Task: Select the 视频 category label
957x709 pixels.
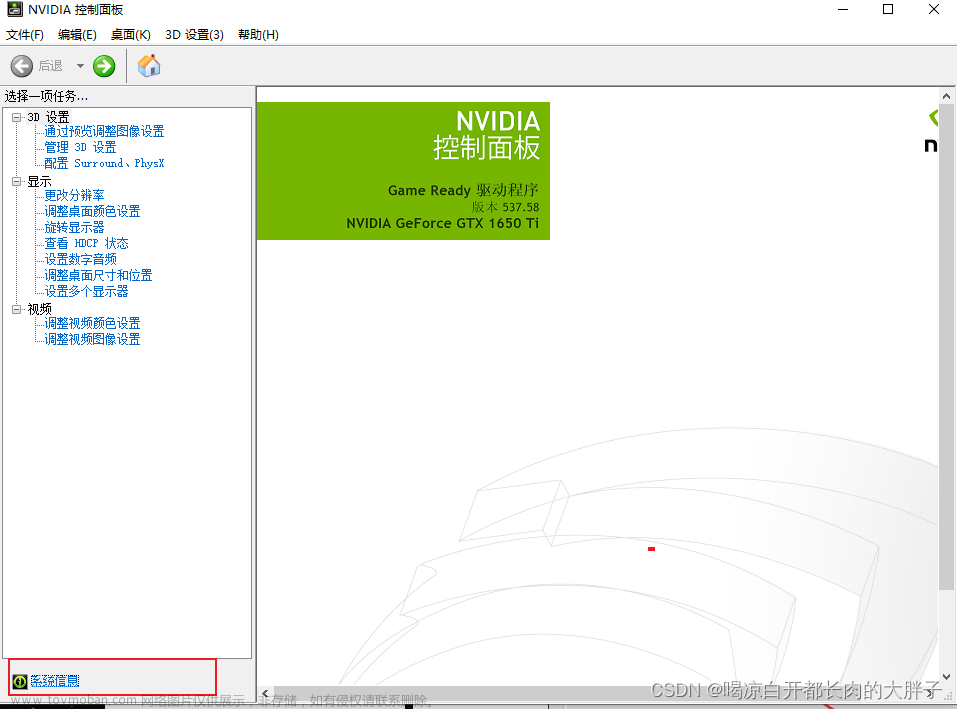Action: tap(40, 309)
